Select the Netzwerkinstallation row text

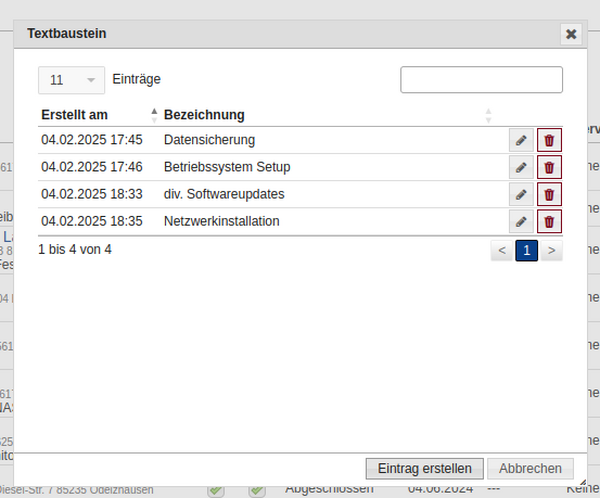tap(221, 221)
